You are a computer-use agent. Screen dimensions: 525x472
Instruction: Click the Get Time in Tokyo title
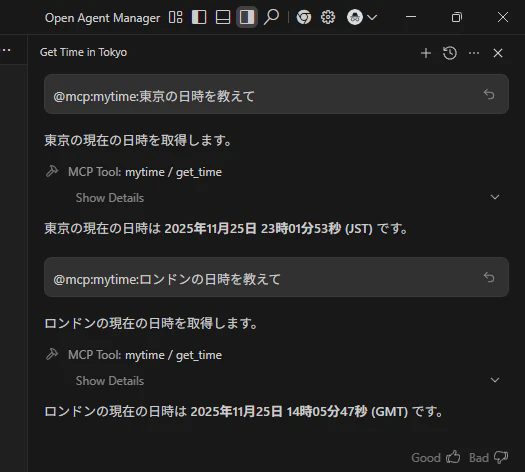83,52
